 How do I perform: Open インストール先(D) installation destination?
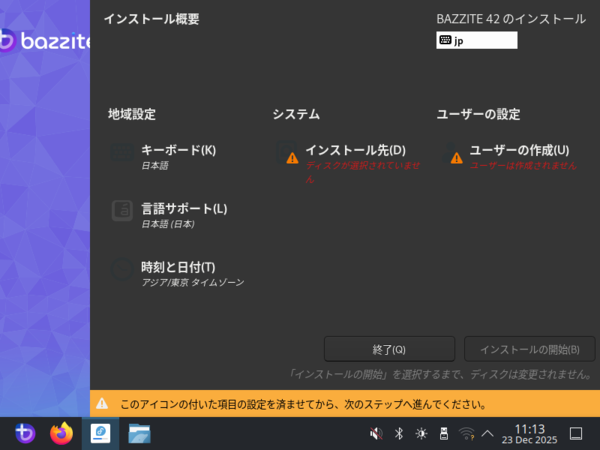pyautogui.click(x=355, y=150)
